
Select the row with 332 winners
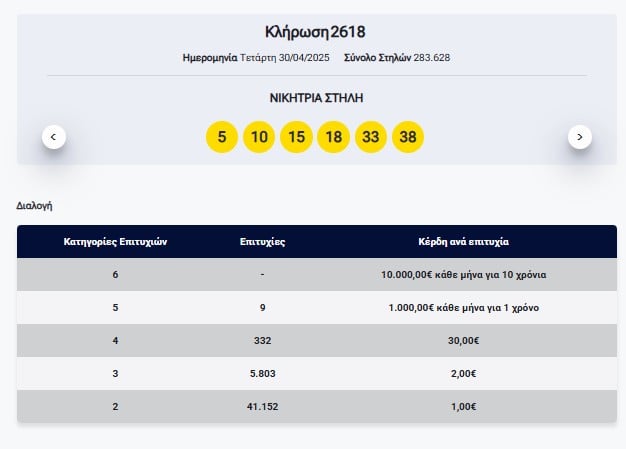(x=317, y=340)
